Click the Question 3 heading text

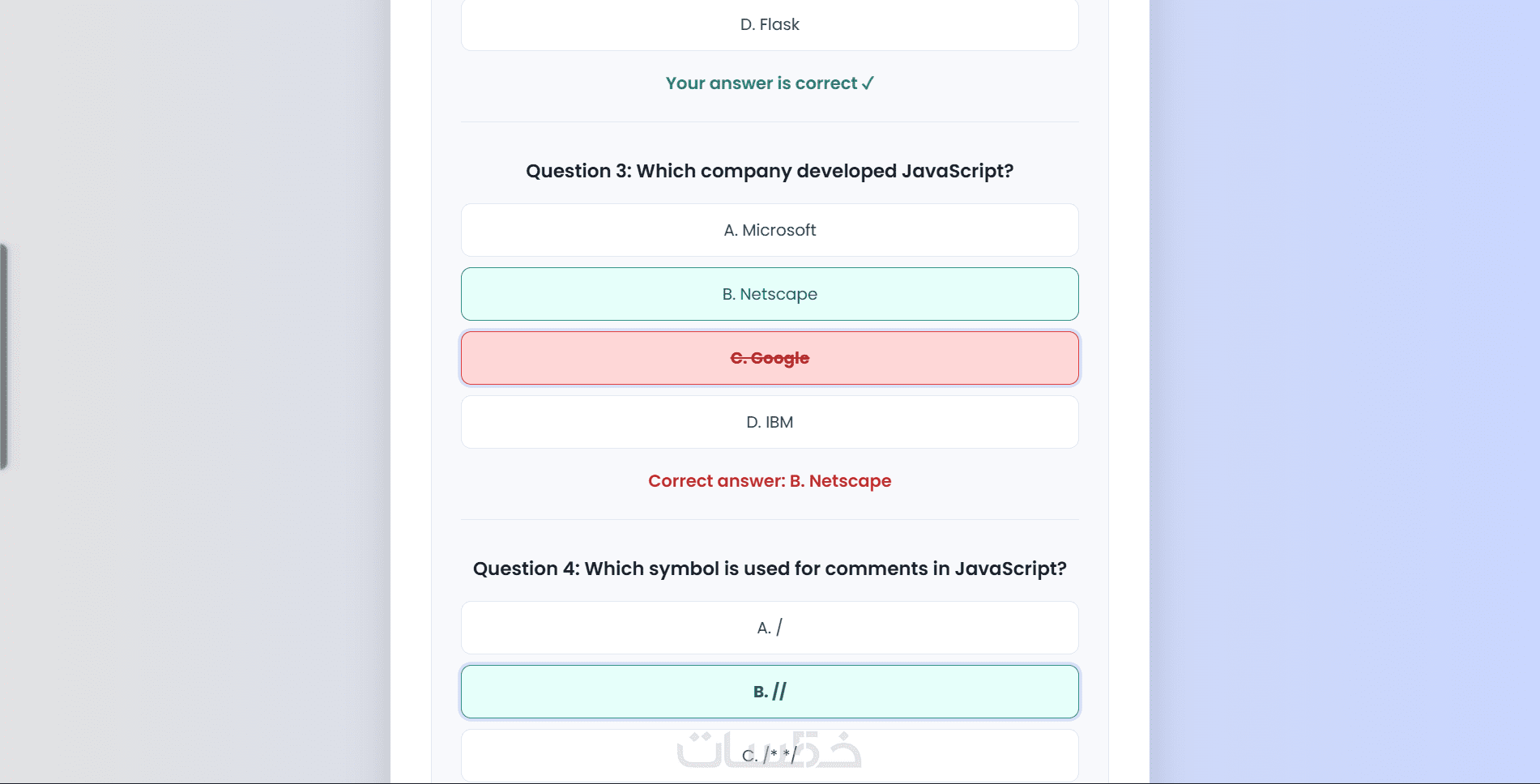[x=769, y=171]
